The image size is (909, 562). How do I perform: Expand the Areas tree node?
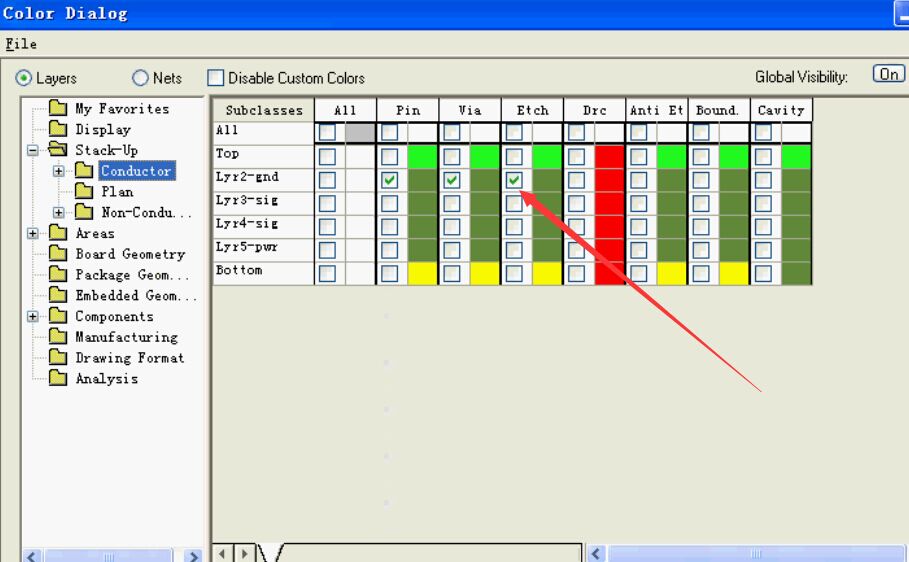[x=33, y=234]
